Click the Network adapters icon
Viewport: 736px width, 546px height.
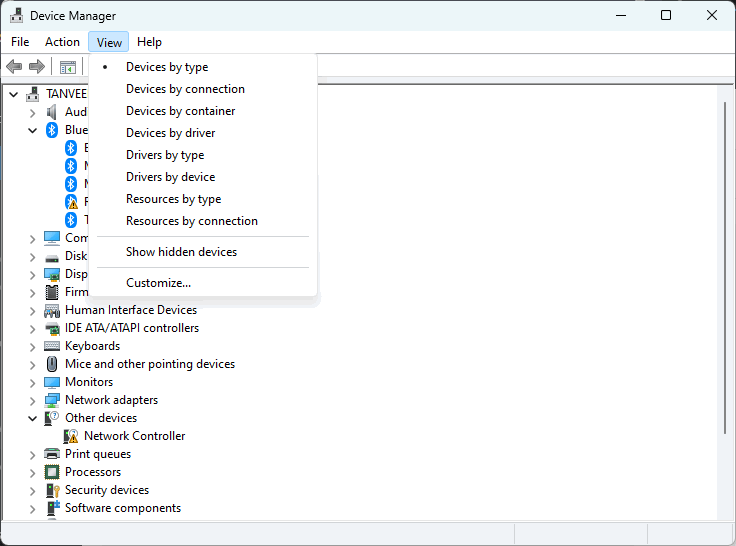coord(52,400)
